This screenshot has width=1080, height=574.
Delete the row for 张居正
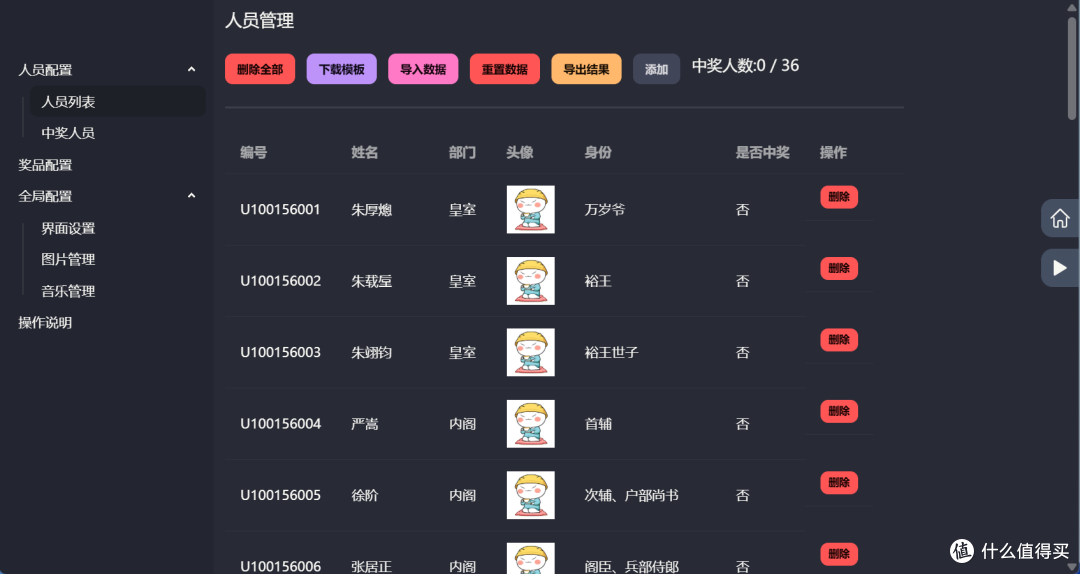[x=839, y=554]
